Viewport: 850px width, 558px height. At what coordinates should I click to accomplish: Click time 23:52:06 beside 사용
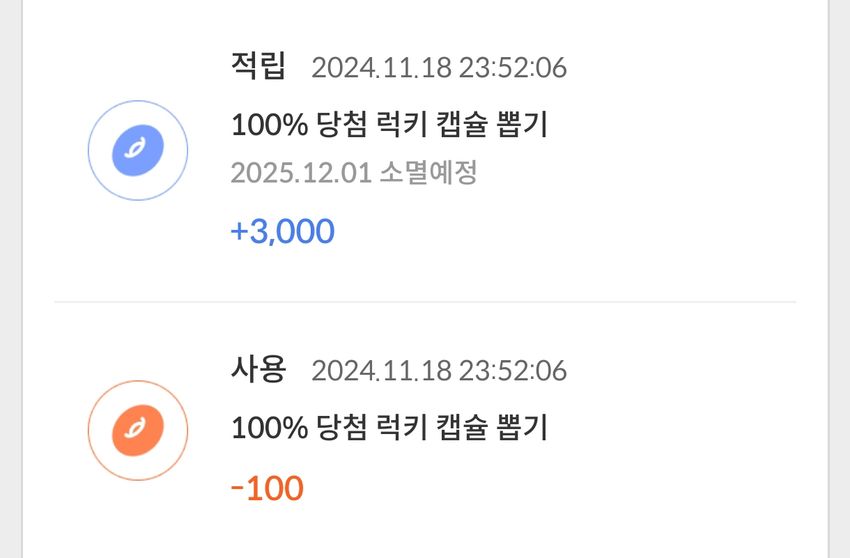click(x=513, y=371)
